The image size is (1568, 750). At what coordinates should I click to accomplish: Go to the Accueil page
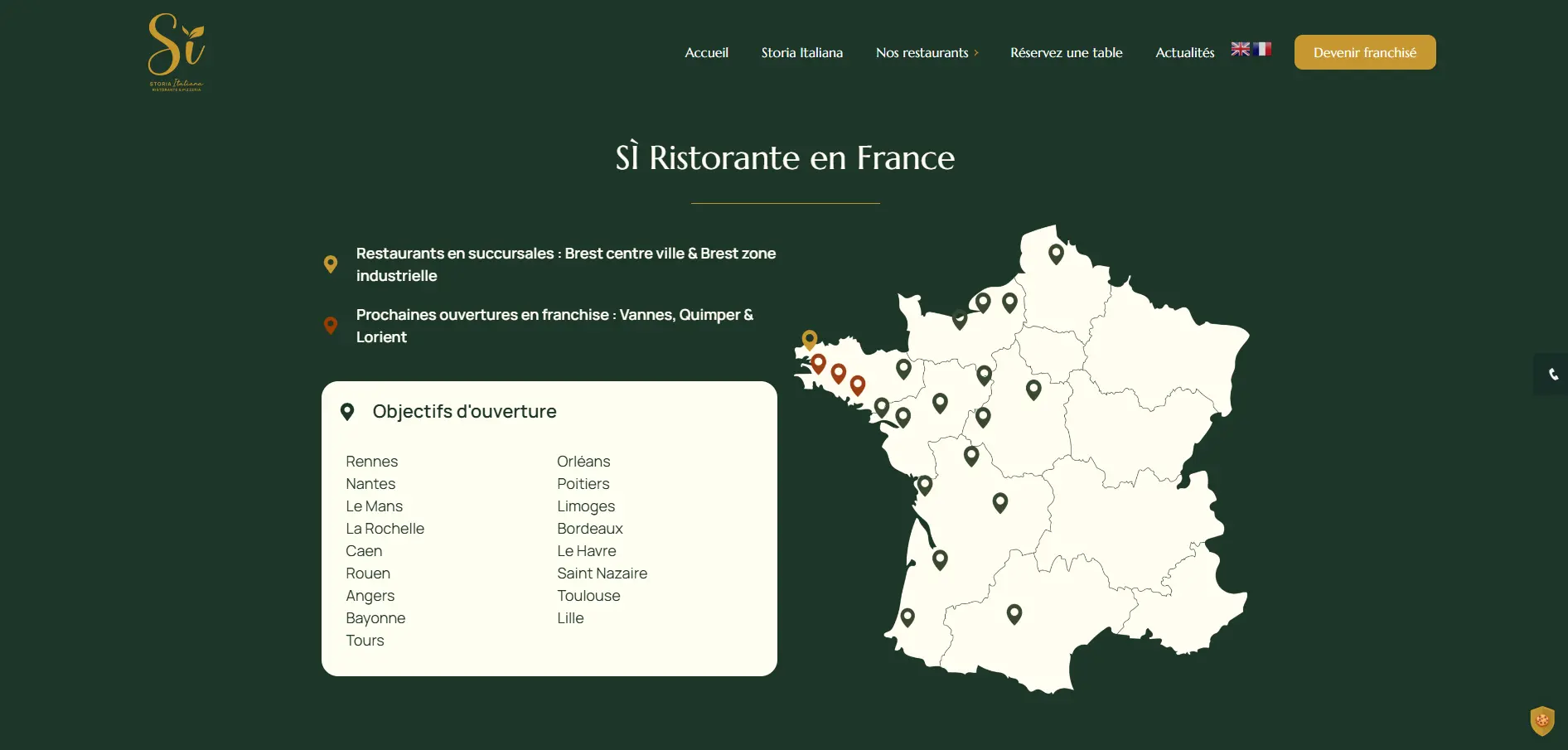706,52
